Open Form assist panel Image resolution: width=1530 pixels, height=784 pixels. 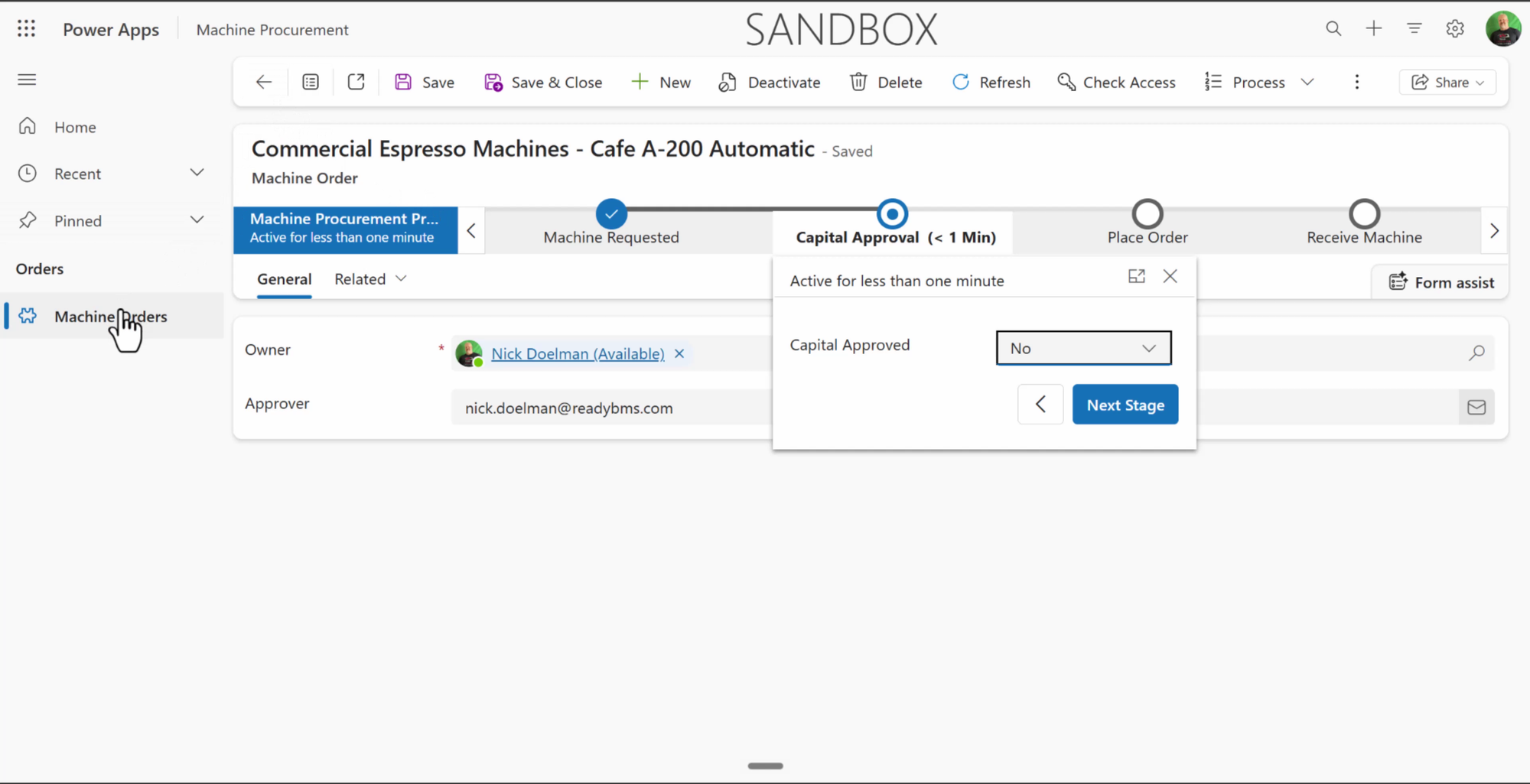coord(1441,282)
